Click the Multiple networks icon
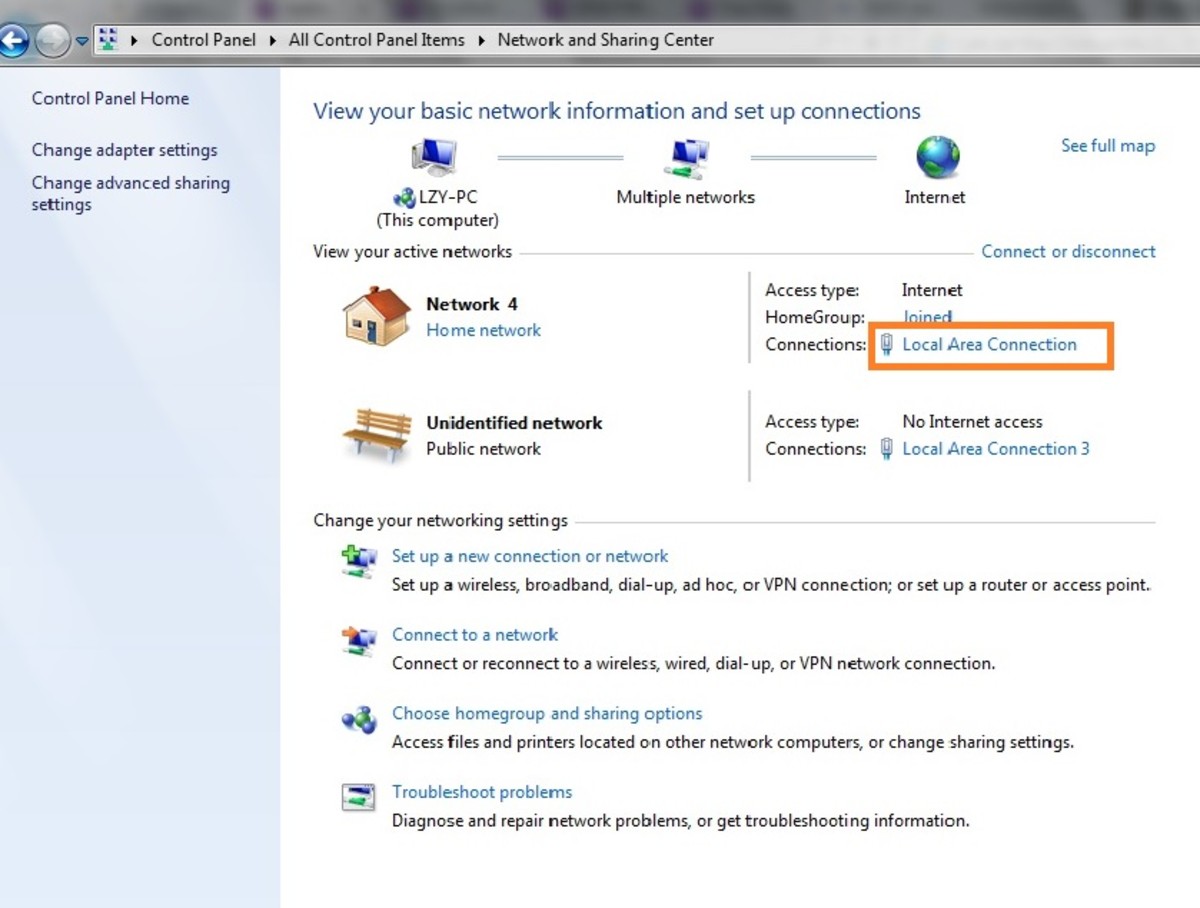The width and height of the screenshot is (1200, 908). [x=685, y=158]
